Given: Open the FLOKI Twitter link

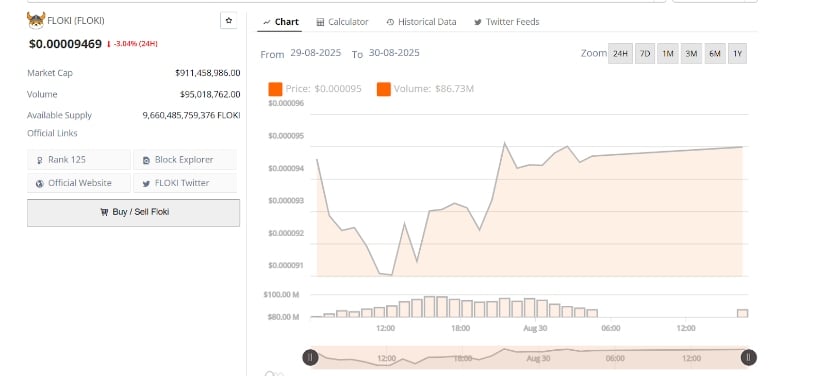Looking at the screenshot, I should [185, 183].
